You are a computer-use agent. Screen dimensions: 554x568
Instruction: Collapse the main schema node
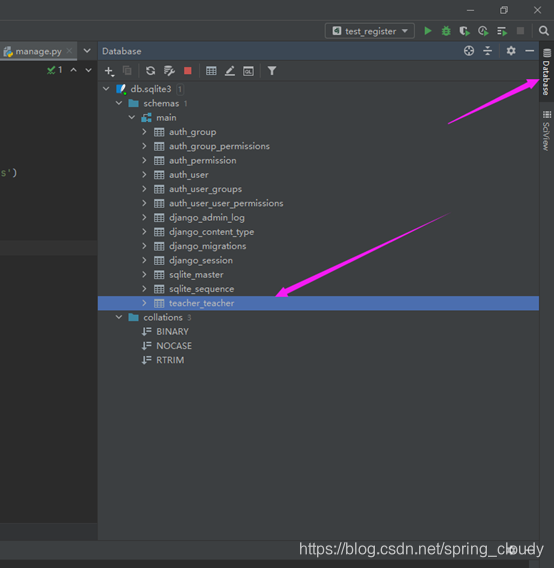pos(132,117)
